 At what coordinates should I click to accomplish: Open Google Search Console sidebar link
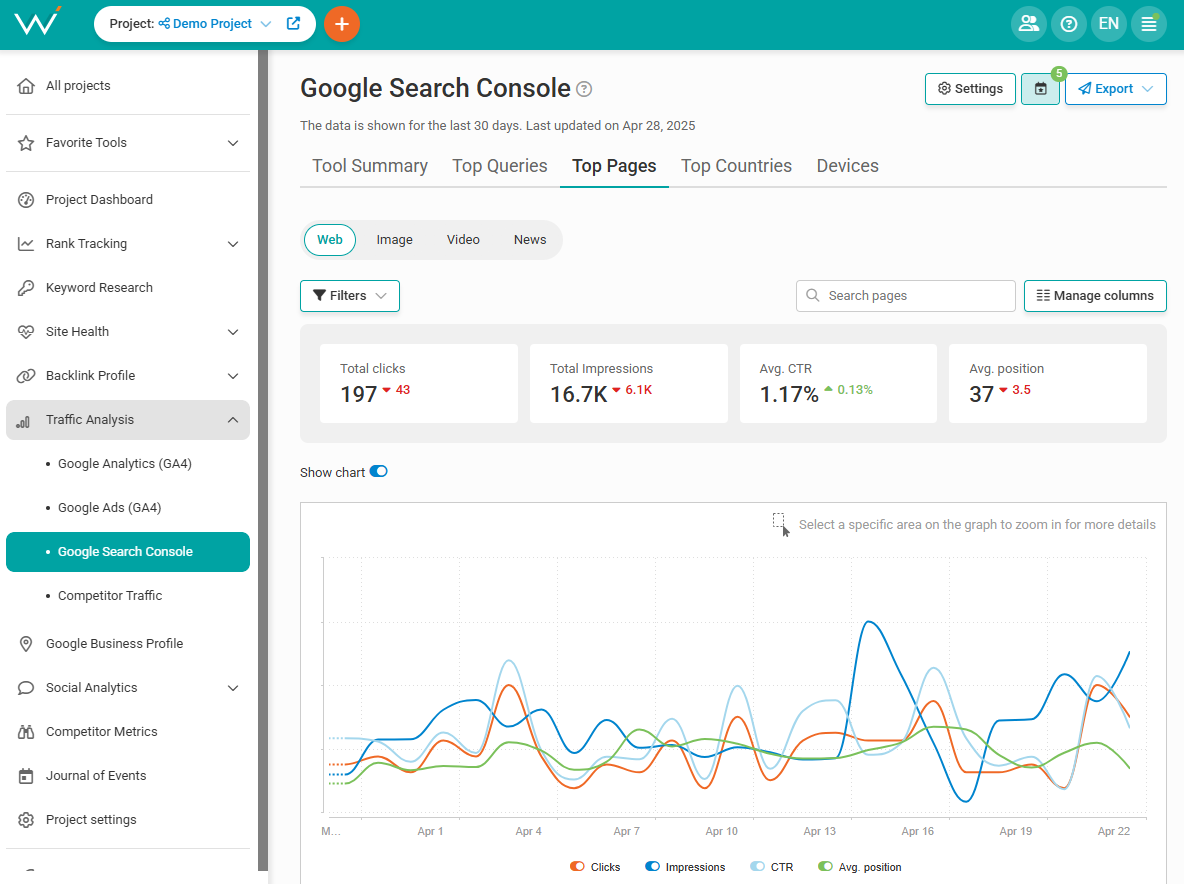128,552
